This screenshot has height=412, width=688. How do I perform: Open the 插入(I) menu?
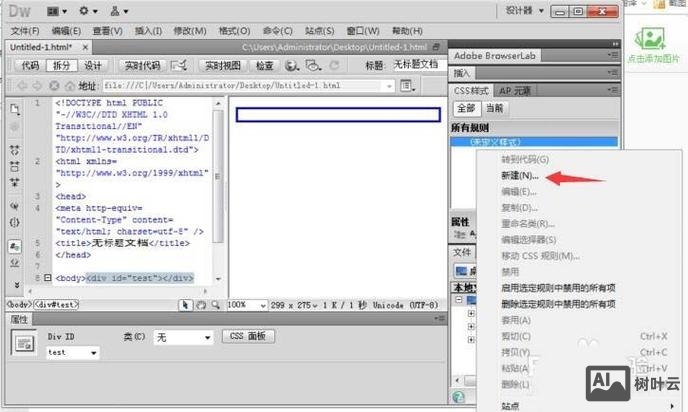point(148,31)
